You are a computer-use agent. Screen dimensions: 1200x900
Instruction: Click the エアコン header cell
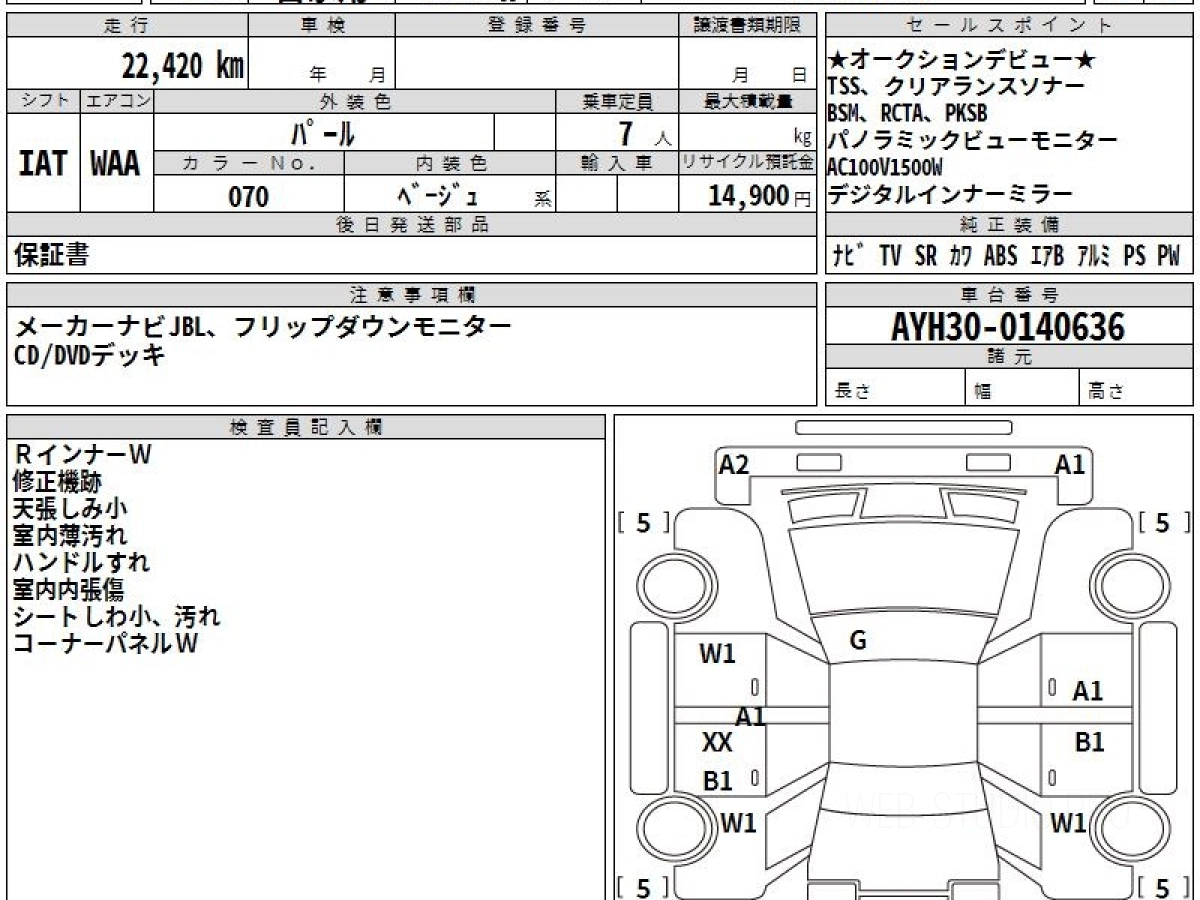point(117,101)
